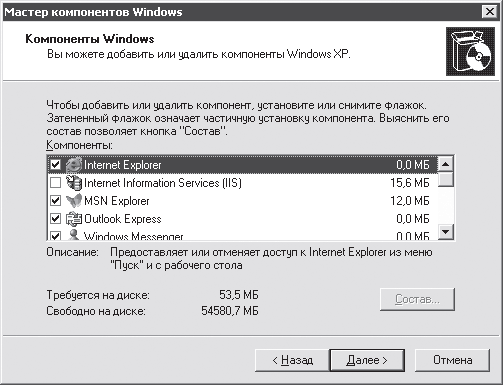Click the Internet Information Services icon
Viewport: 503px width, 385px height.
point(74,183)
